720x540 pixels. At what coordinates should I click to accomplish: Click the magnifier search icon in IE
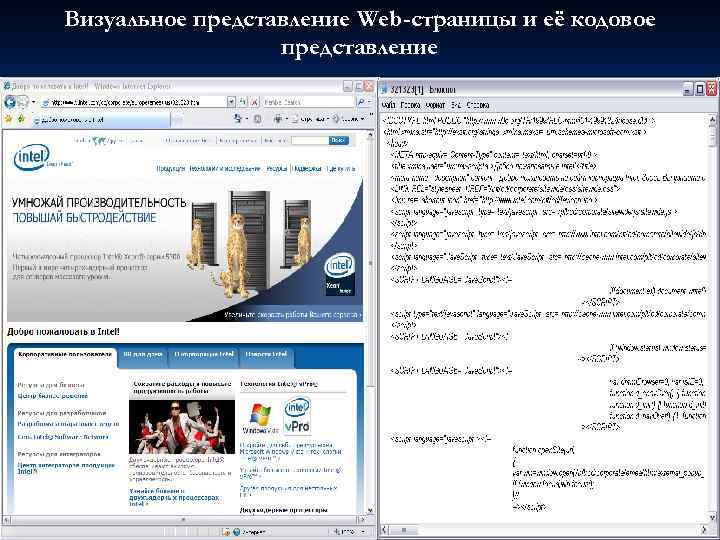click(x=361, y=102)
